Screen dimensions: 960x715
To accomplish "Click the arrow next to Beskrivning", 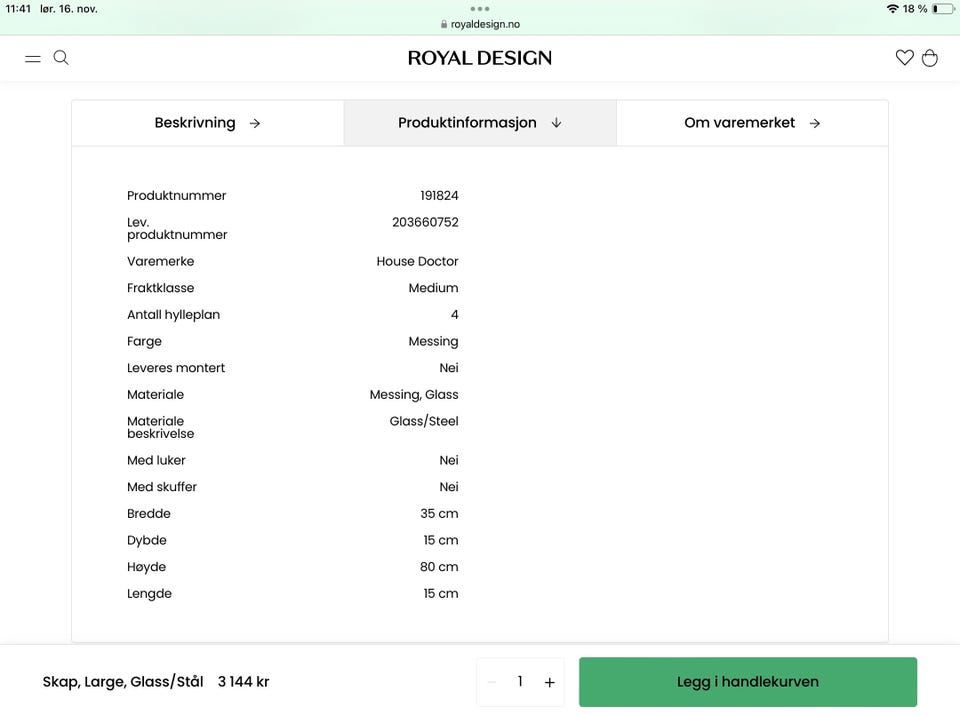I will [x=255, y=124].
